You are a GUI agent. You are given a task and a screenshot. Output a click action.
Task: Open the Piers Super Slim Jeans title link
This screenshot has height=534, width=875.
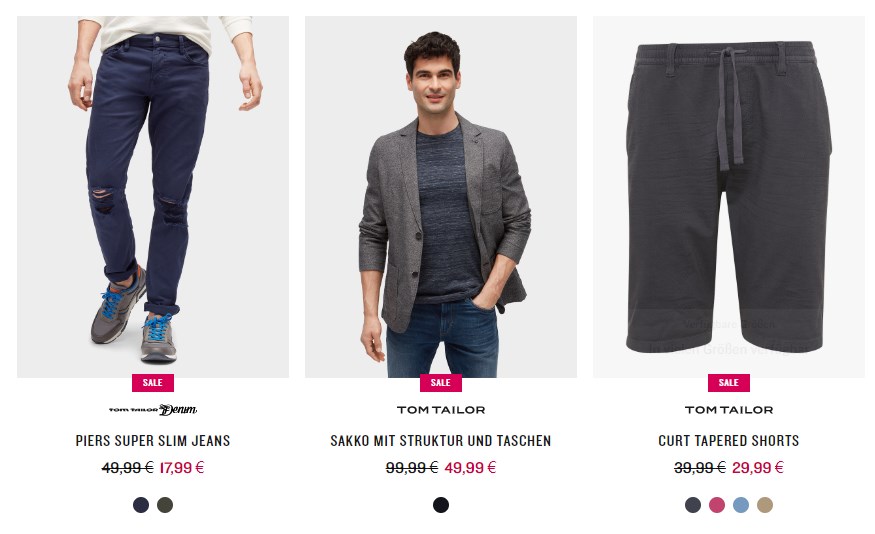(x=153, y=441)
